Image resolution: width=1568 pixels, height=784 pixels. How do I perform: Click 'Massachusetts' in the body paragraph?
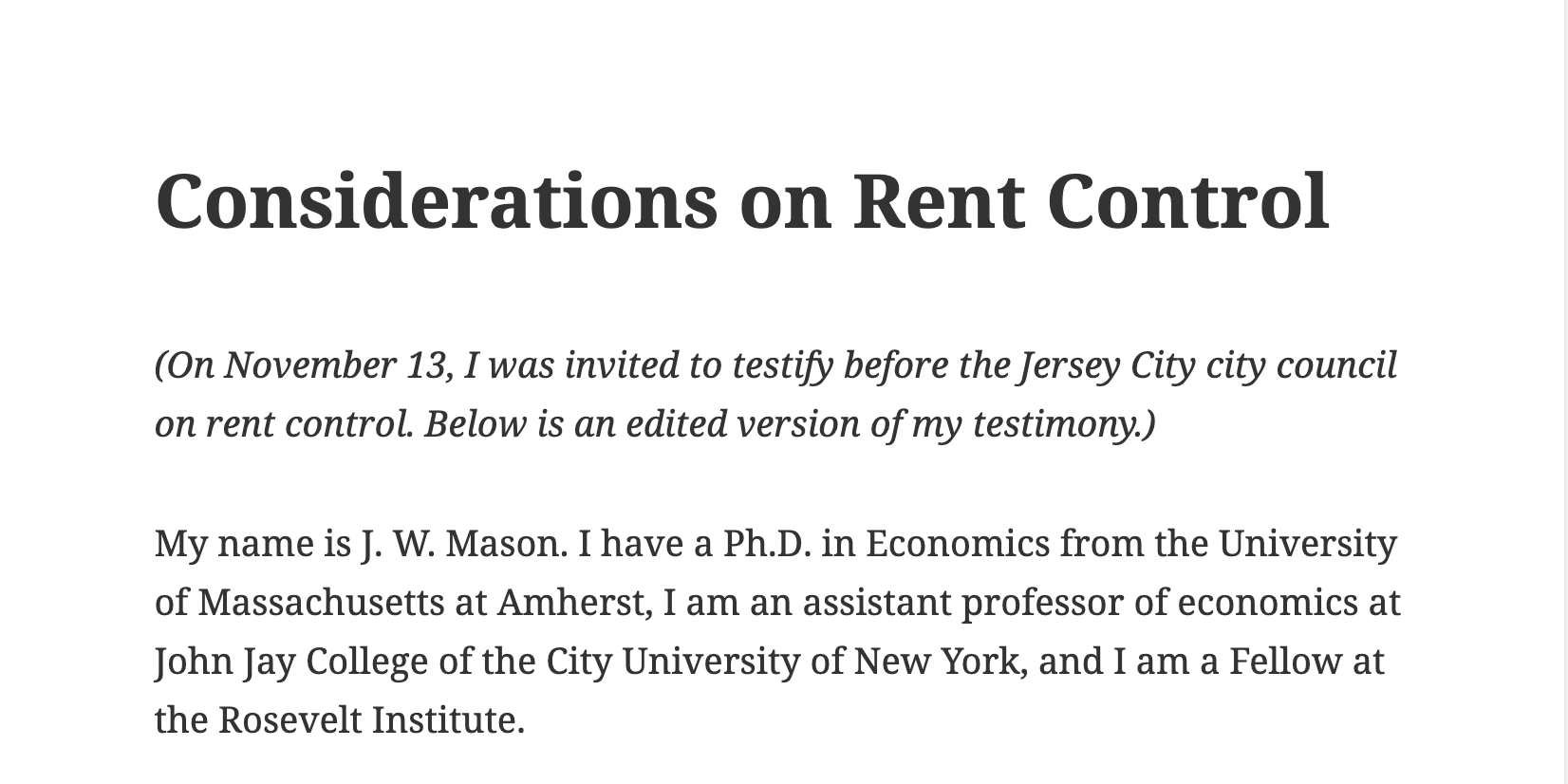[x=321, y=603]
